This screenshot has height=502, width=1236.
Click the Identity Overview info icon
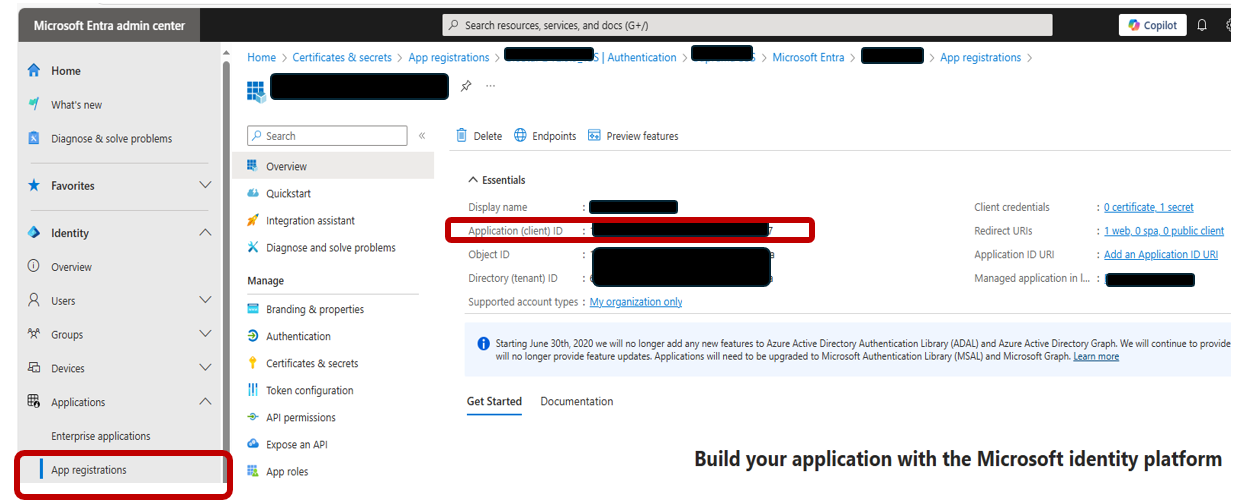pos(34,267)
